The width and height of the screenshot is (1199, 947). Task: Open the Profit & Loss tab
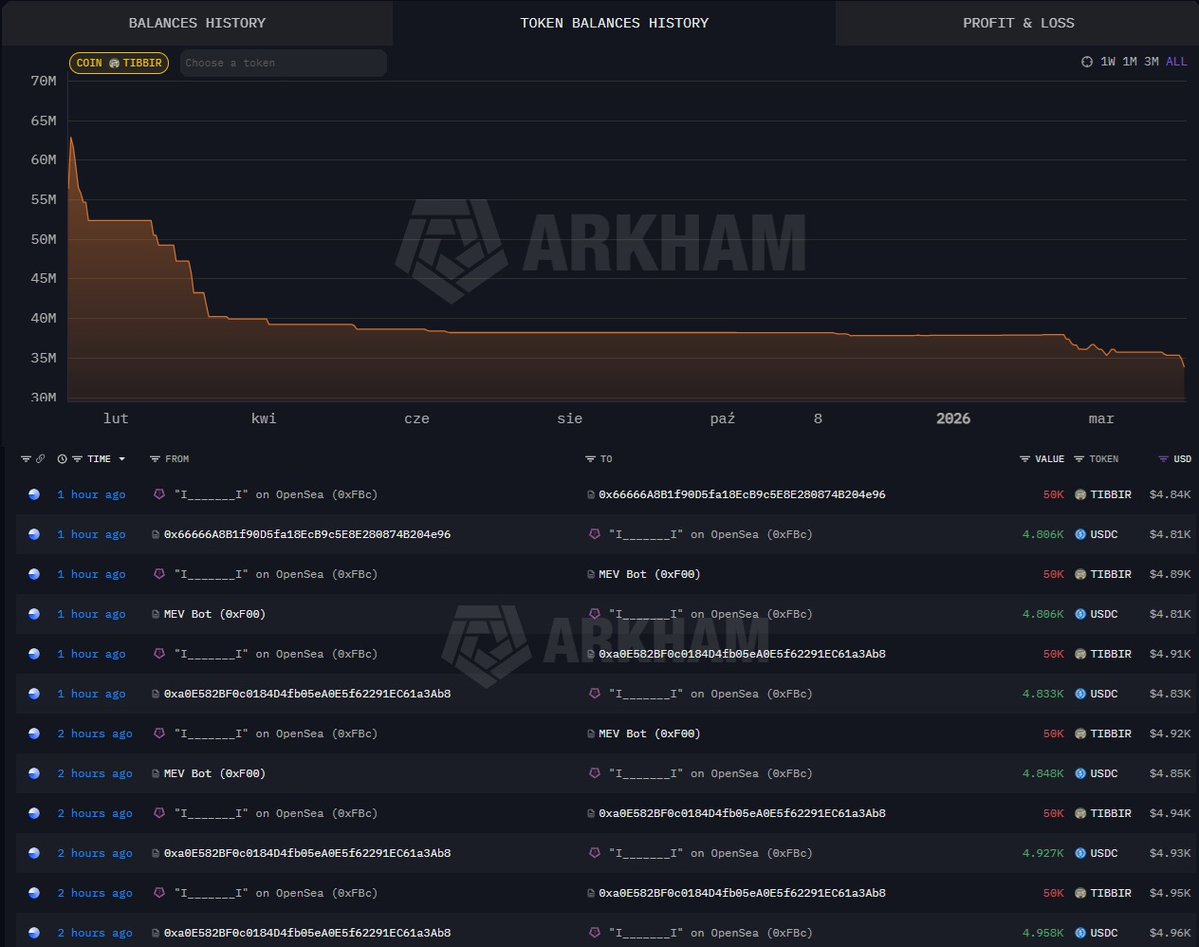pos(1018,23)
